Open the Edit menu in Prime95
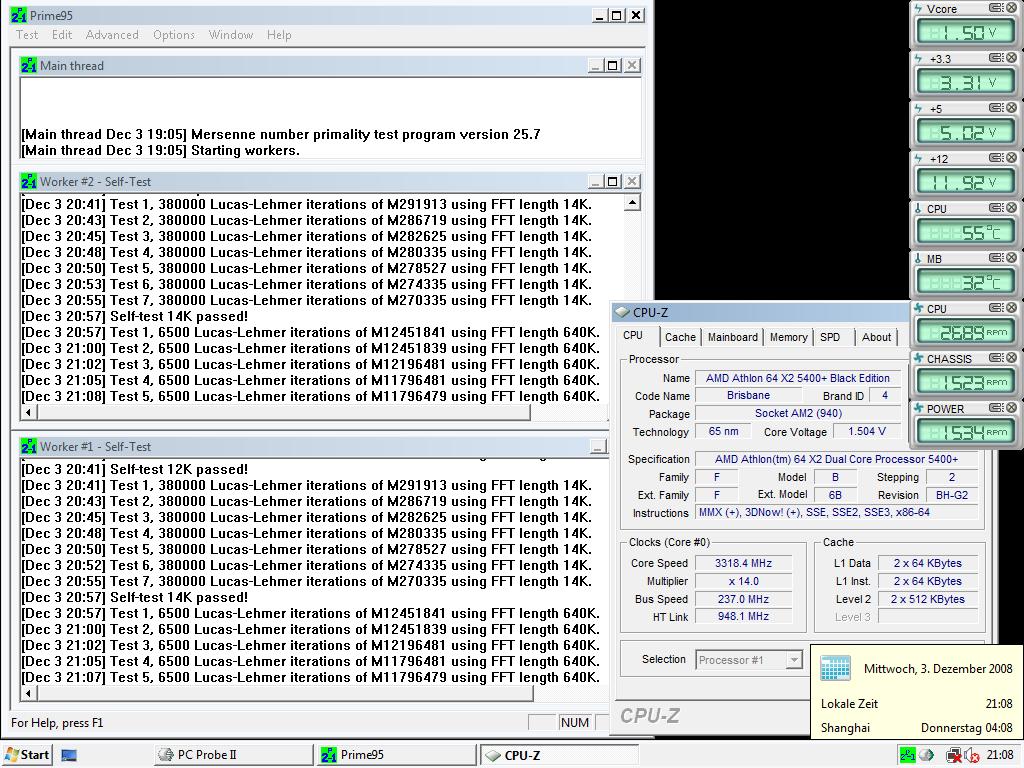Image resolution: width=1024 pixels, height=768 pixels. [62, 35]
